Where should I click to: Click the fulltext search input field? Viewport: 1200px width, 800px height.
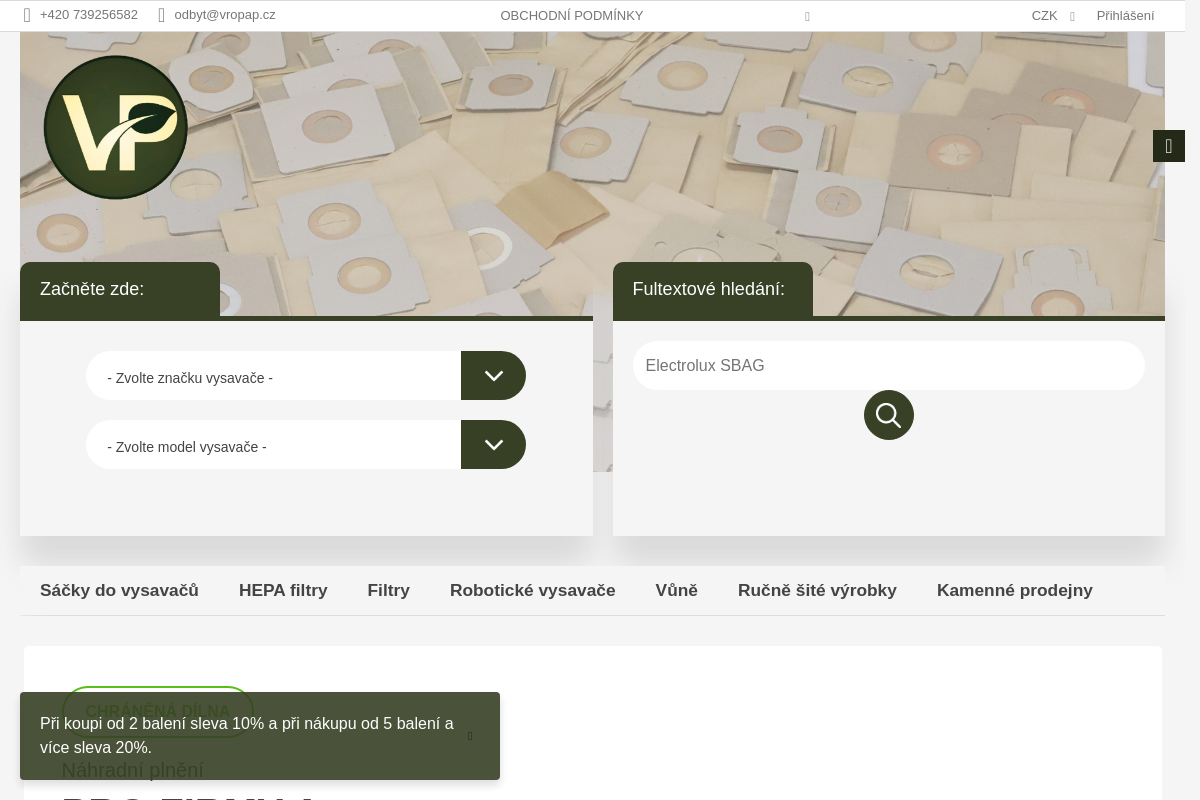889,366
